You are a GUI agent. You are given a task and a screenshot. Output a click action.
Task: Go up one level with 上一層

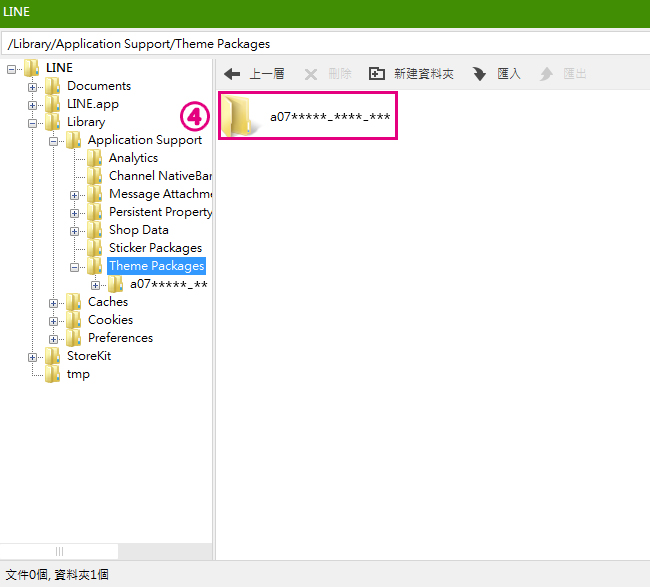pyautogui.click(x=267, y=74)
